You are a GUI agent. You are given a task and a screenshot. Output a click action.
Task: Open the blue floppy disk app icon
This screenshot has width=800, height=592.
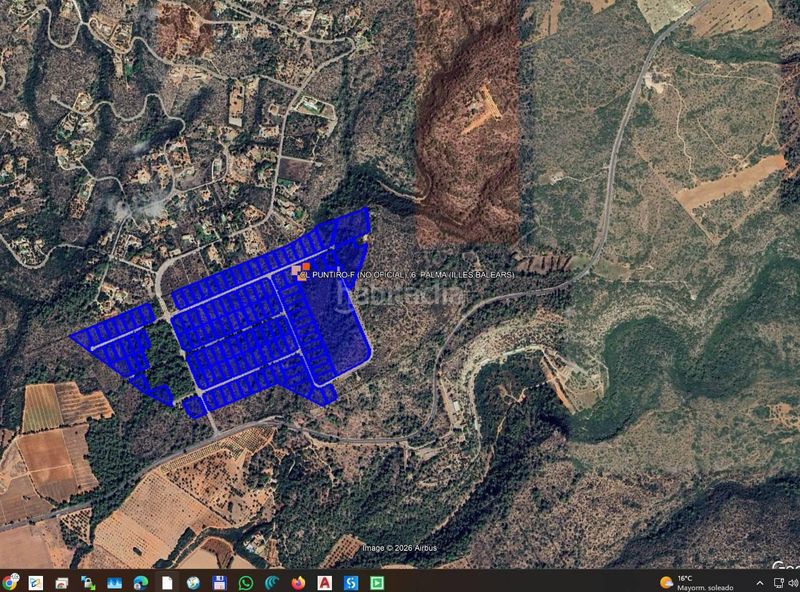pos(219,582)
